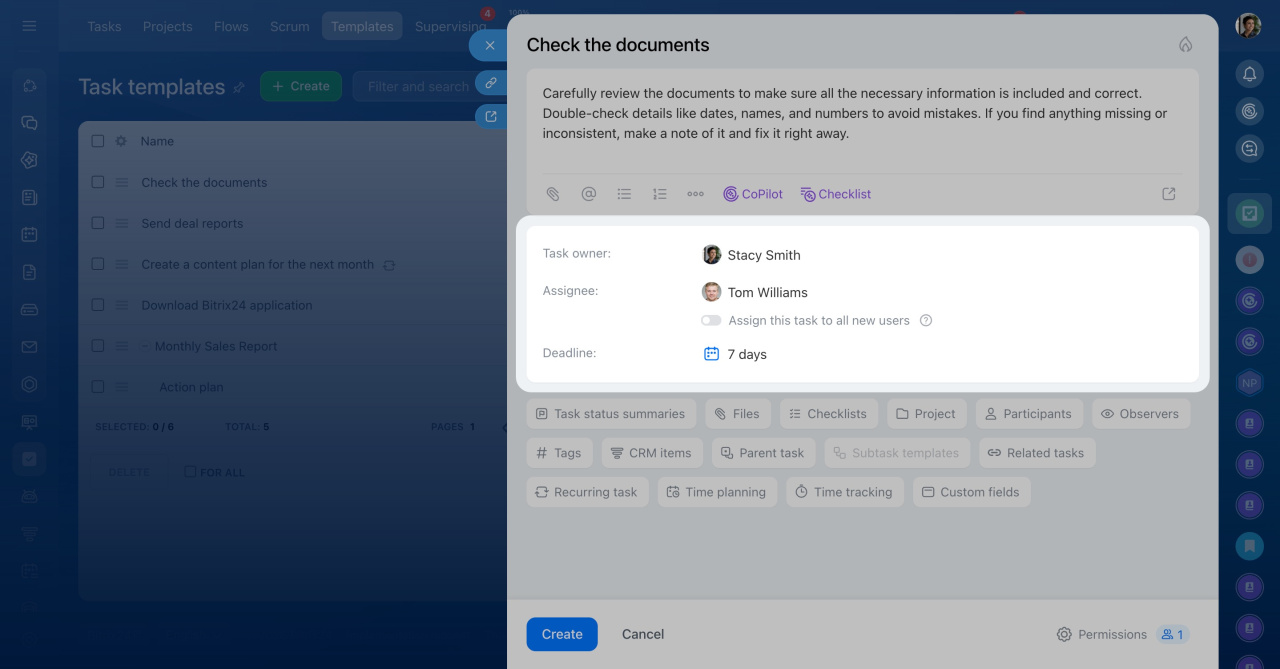Screen dimensions: 1280x669
Task: Add Time tracking option
Action: click(845, 492)
